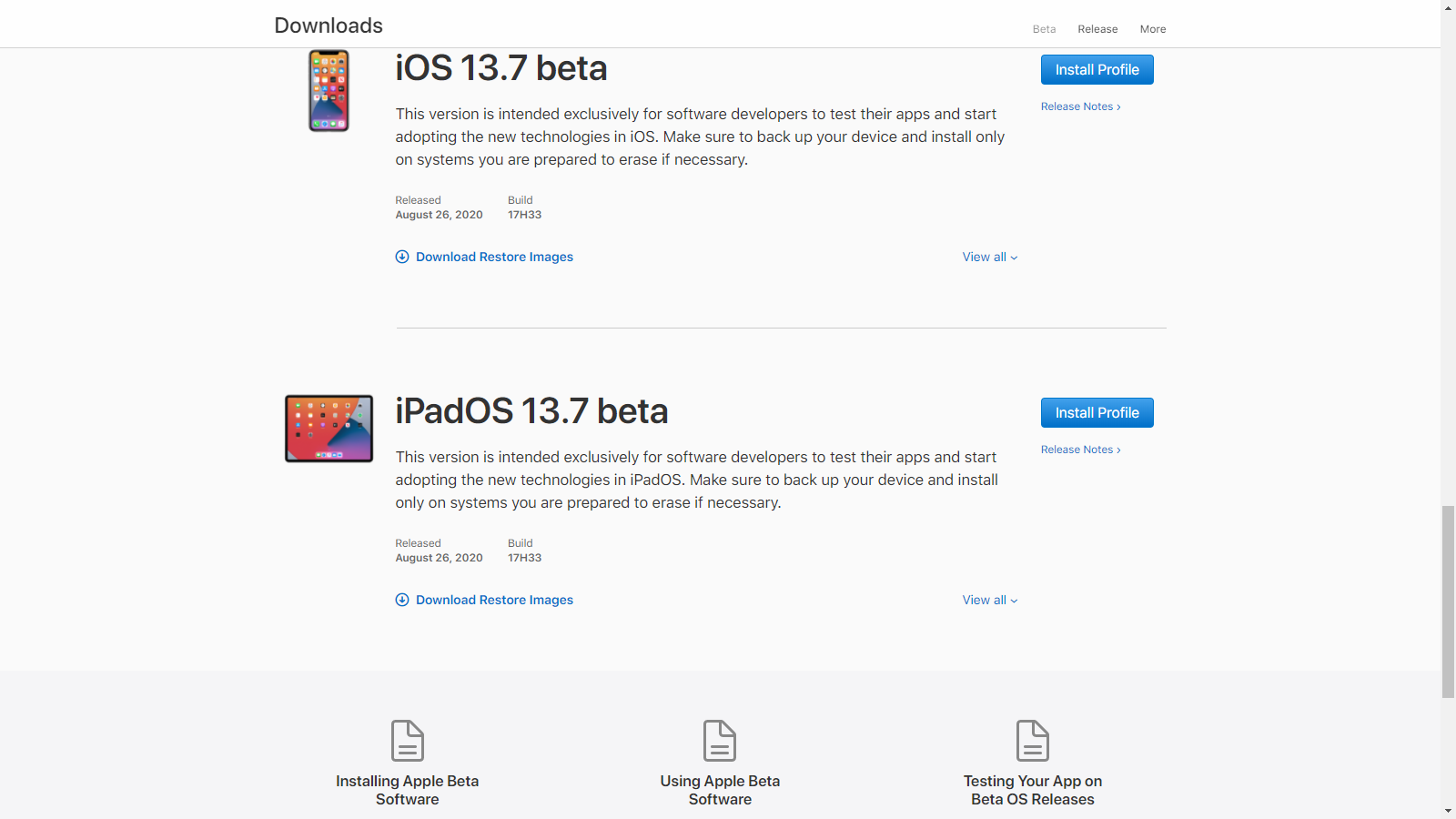Open Using Apple Beta Software document icon
Viewport: 1456px width, 819px height.
[720, 741]
